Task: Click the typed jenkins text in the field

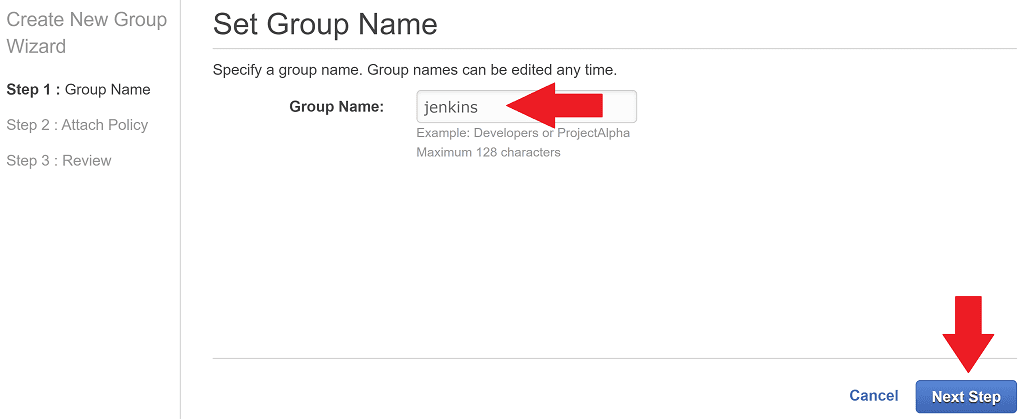Action: [451, 107]
